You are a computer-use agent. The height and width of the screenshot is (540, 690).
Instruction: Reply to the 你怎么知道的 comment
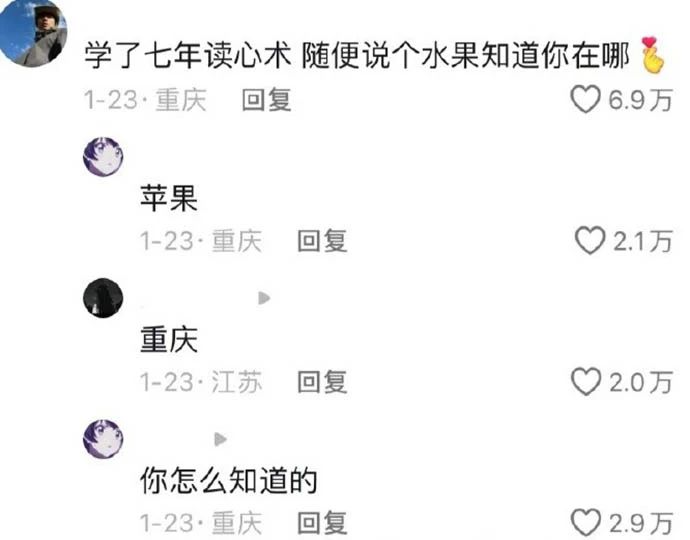(322, 523)
